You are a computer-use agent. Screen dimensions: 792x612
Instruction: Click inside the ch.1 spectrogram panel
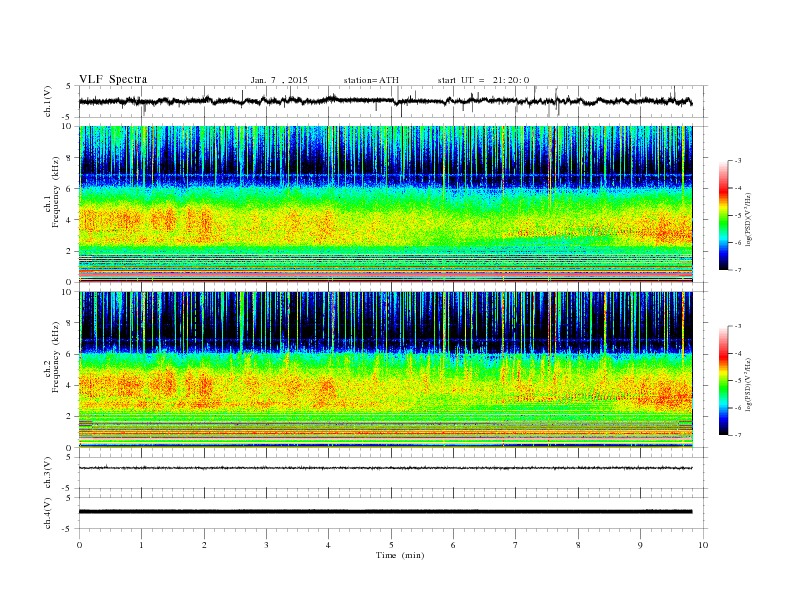(385, 204)
